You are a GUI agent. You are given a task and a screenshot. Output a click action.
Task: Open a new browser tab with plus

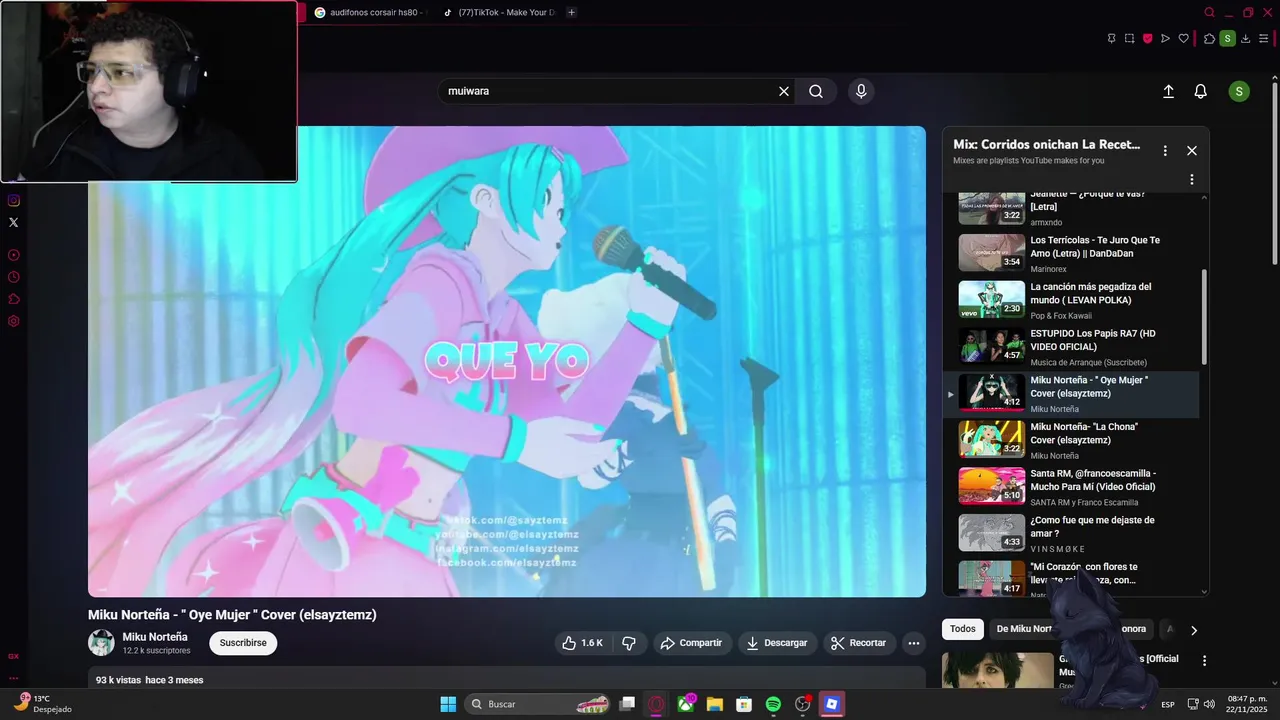coord(571,13)
